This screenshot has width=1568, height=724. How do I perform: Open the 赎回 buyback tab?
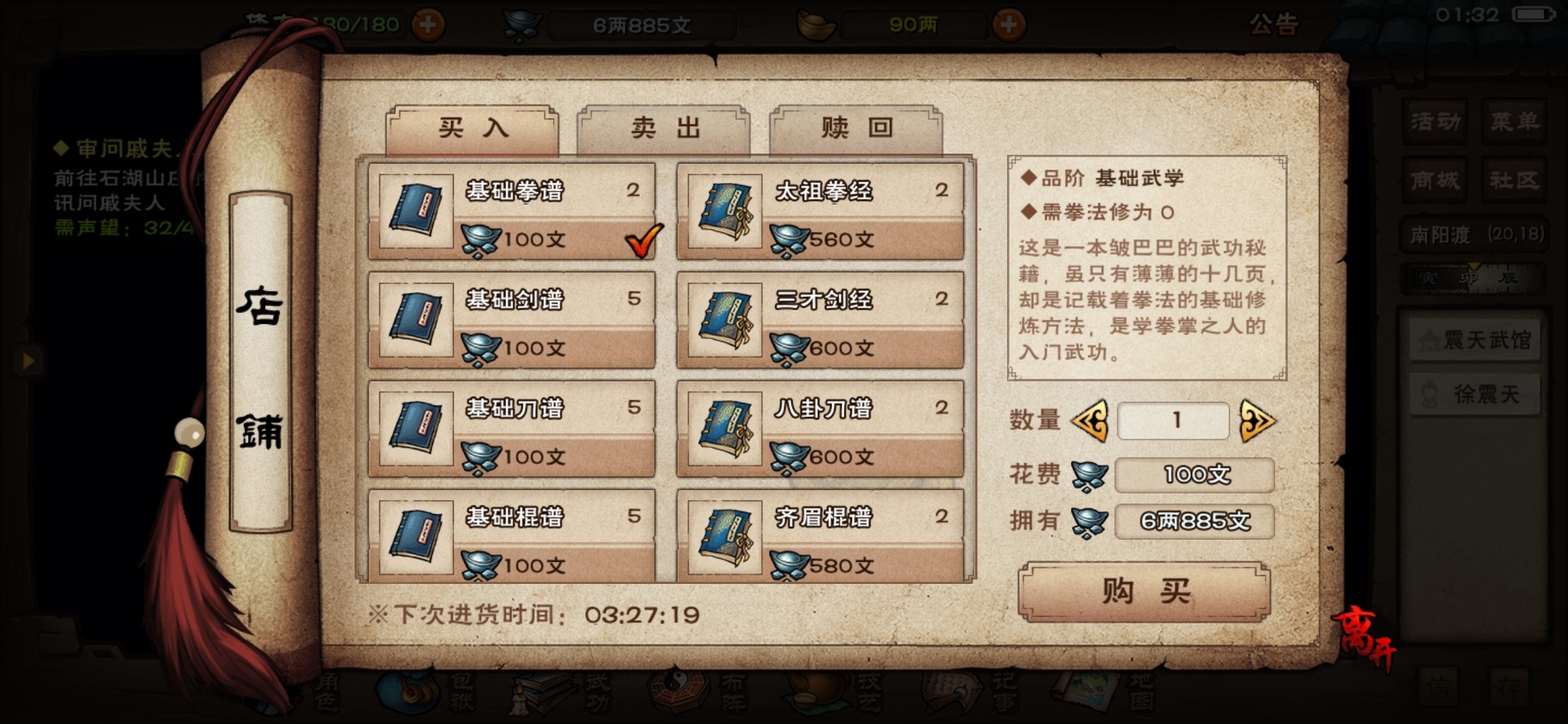(856, 129)
